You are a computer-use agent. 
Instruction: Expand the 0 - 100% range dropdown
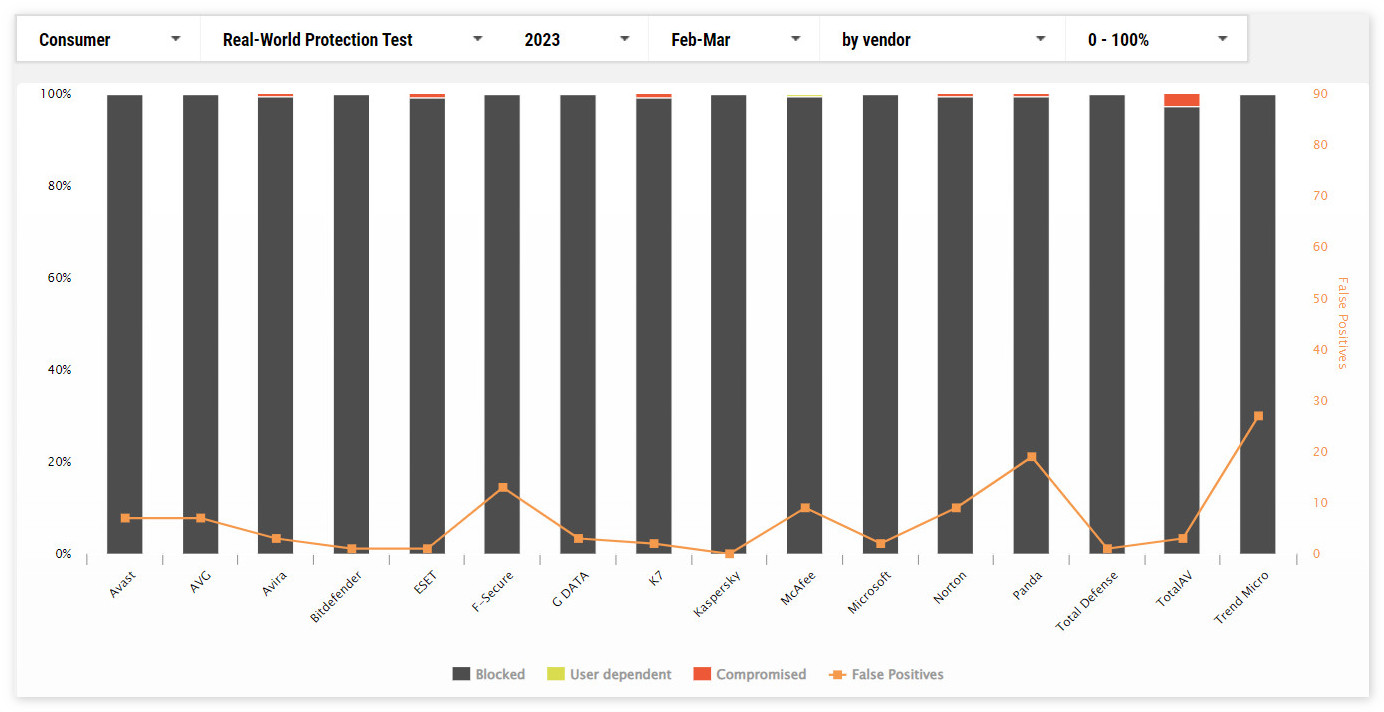coord(1156,40)
